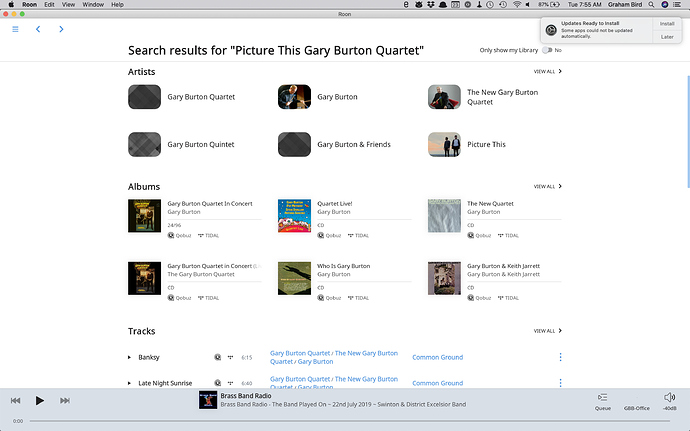
Task: Click the Gary Burton artist photo
Action: tap(294, 97)
